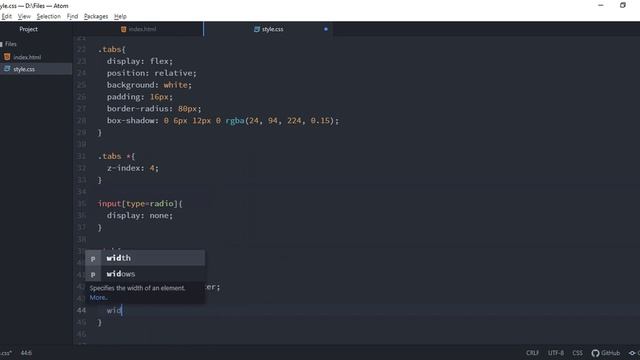The width and height of the screenshot is (640, 360).
Task: Click the cursor position 44:6 in status bar
Action: click(x=26, y=353)
